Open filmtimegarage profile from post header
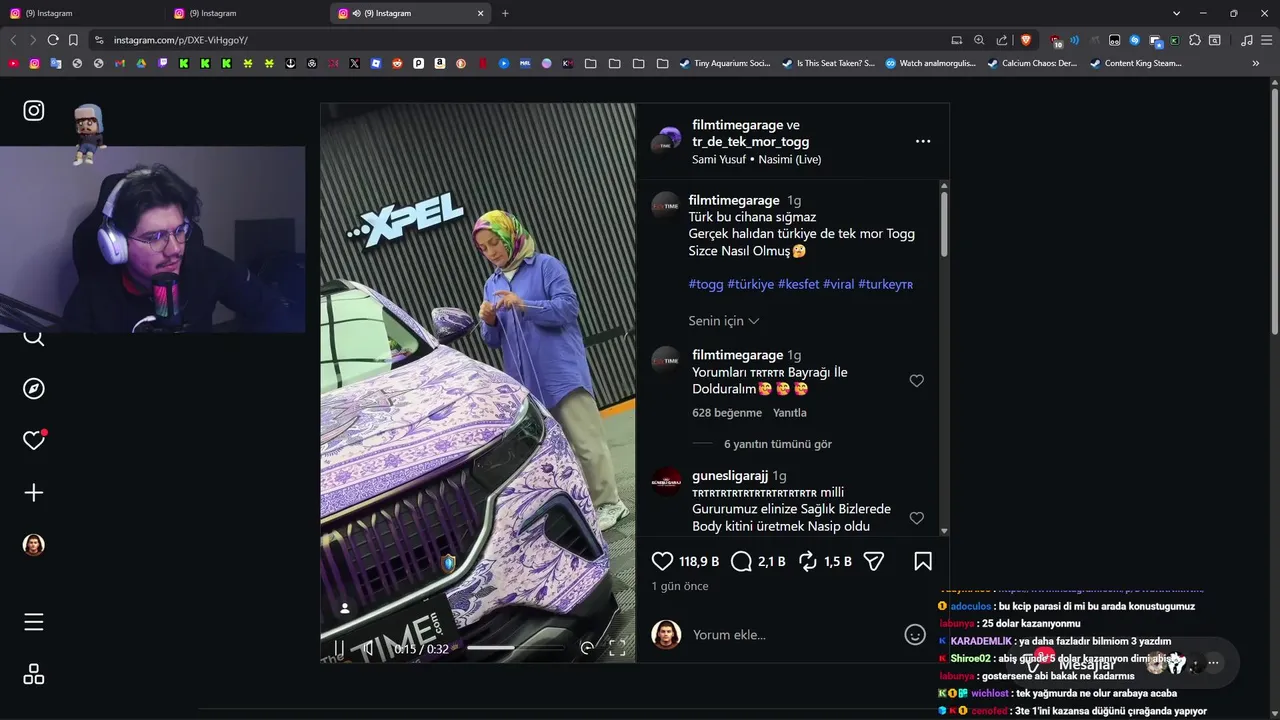Viewport: 1280px width, 720px height. point(738,125)
